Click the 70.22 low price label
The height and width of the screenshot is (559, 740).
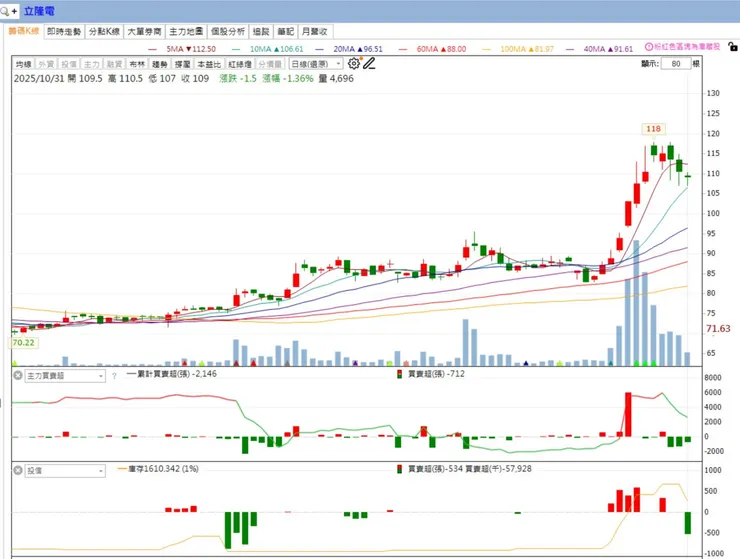pyautogui.click(x=24, y=343)
